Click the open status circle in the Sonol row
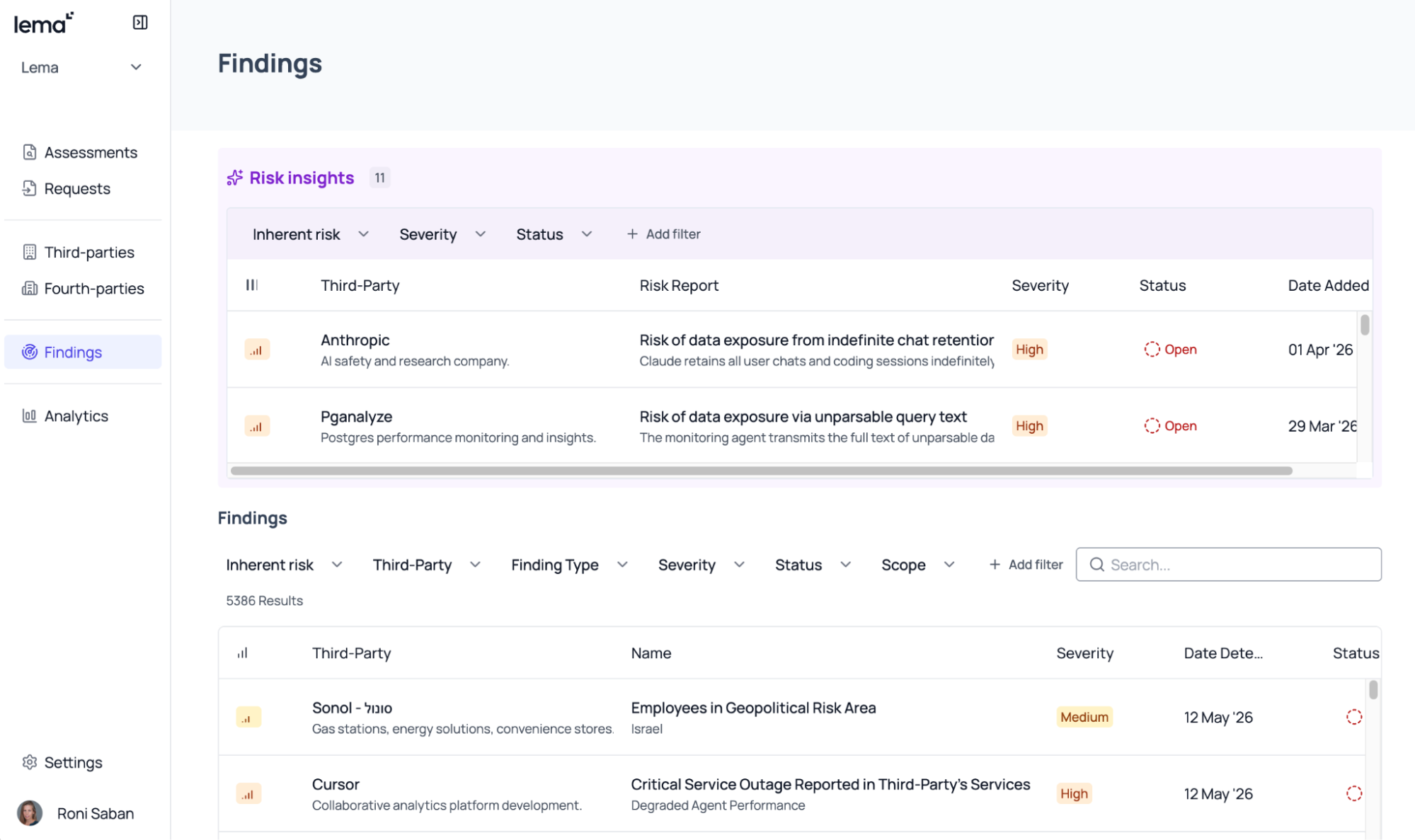1415x840 pixels. click(x=1354, y=717)
